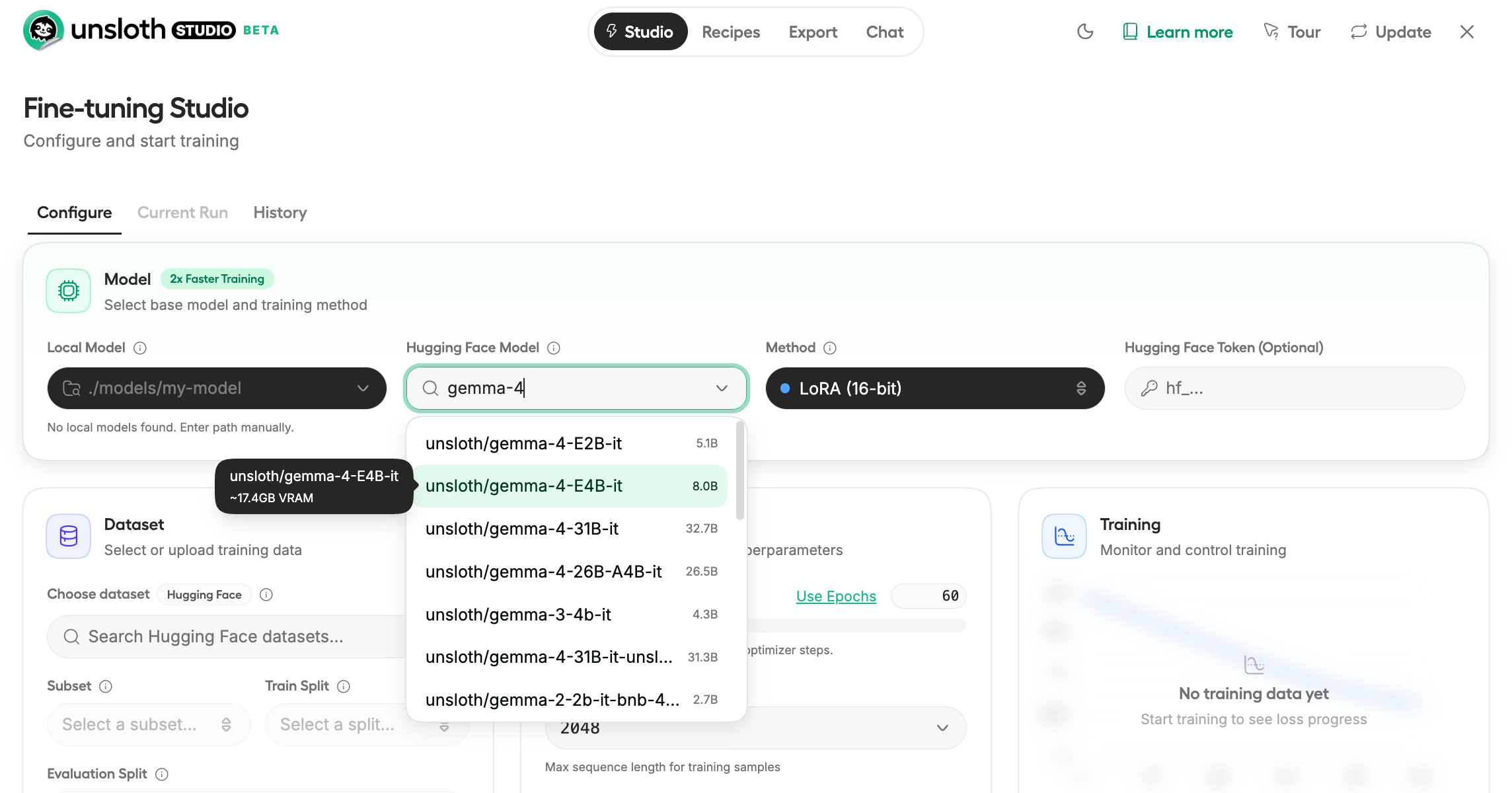Open the Local Model path dropdown

pos(217,389)
